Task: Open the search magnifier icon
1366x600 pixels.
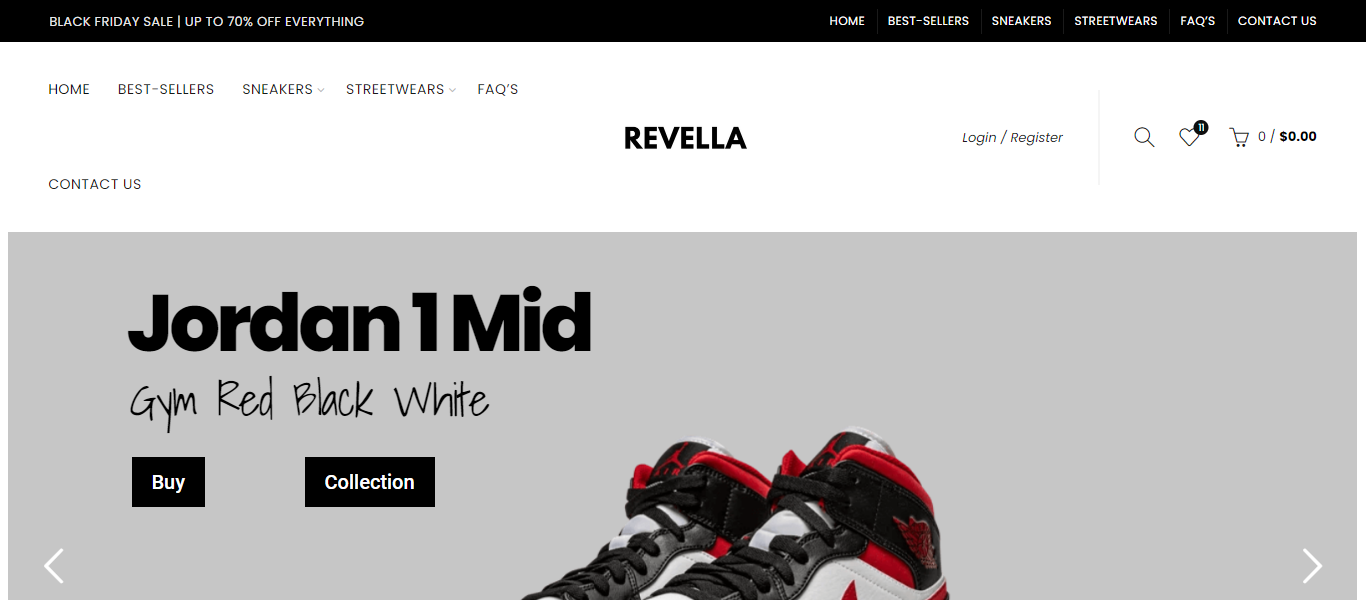Action: coord(1144,137)
